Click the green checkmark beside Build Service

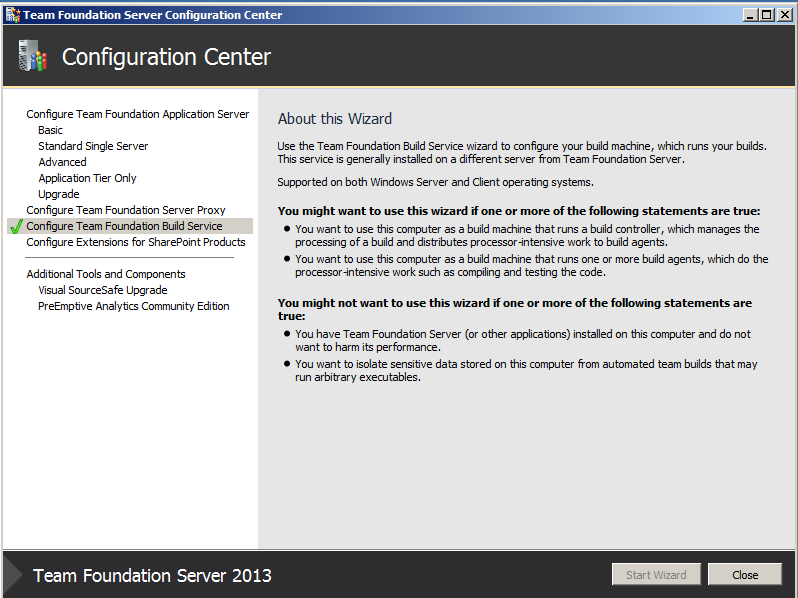coord(17,226)
